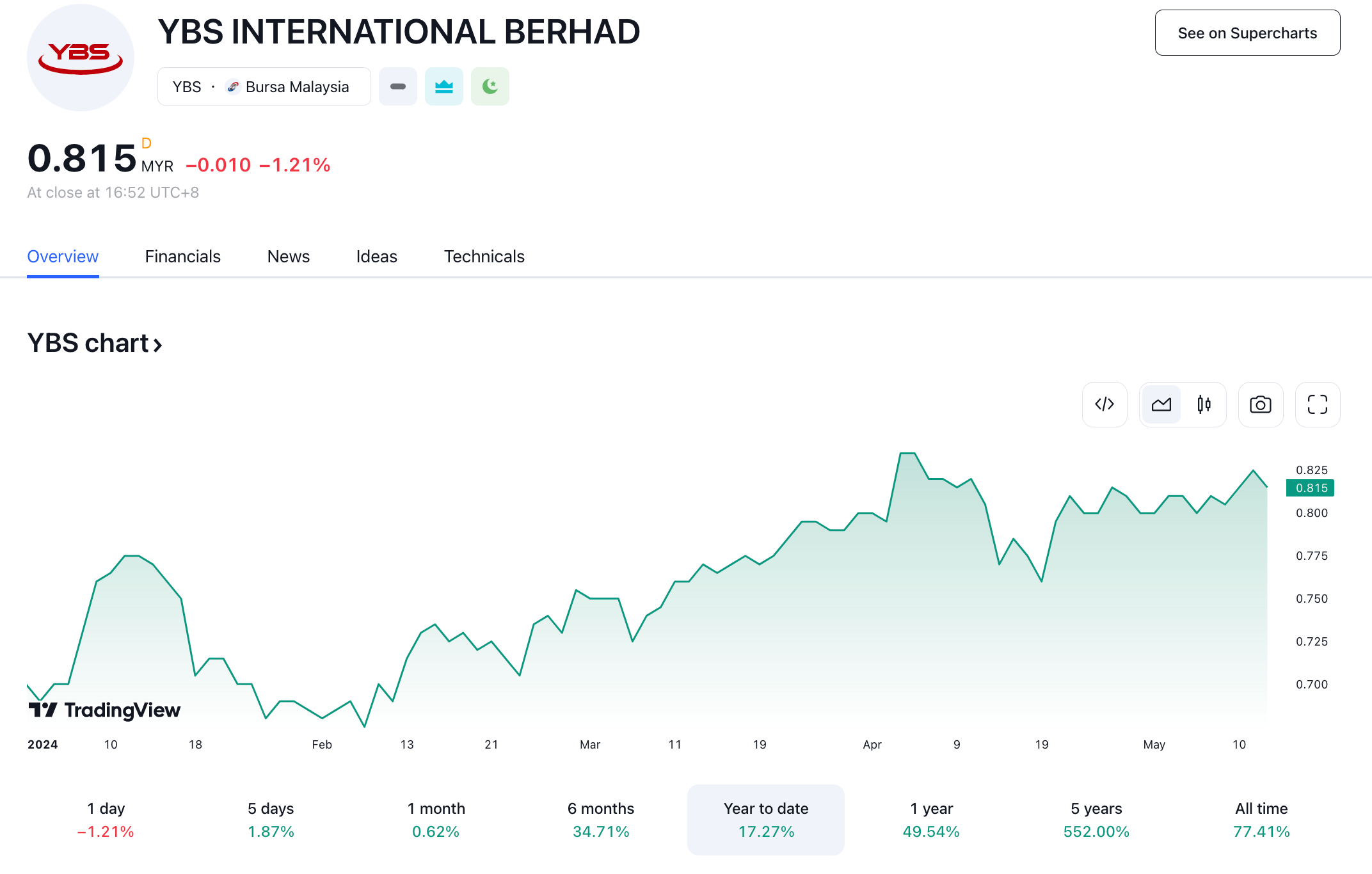Take a chart snapshot with camera icon
Screen dimensions: 1372x874
1260,404
